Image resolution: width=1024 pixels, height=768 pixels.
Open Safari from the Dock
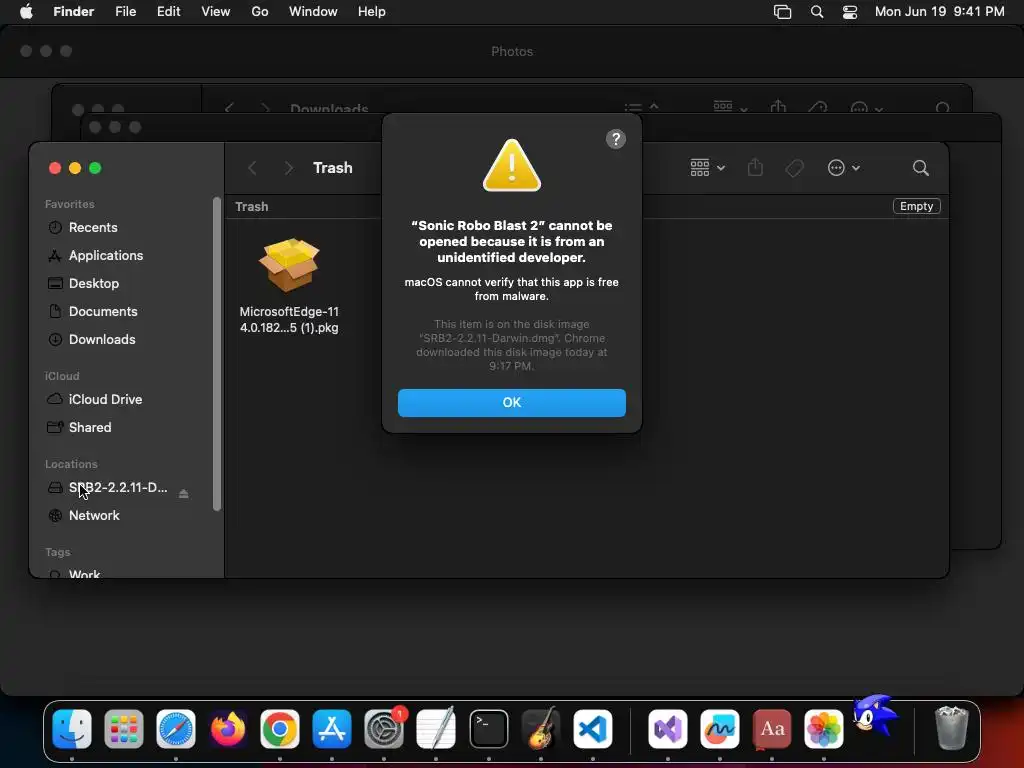[x=176, y=729]
